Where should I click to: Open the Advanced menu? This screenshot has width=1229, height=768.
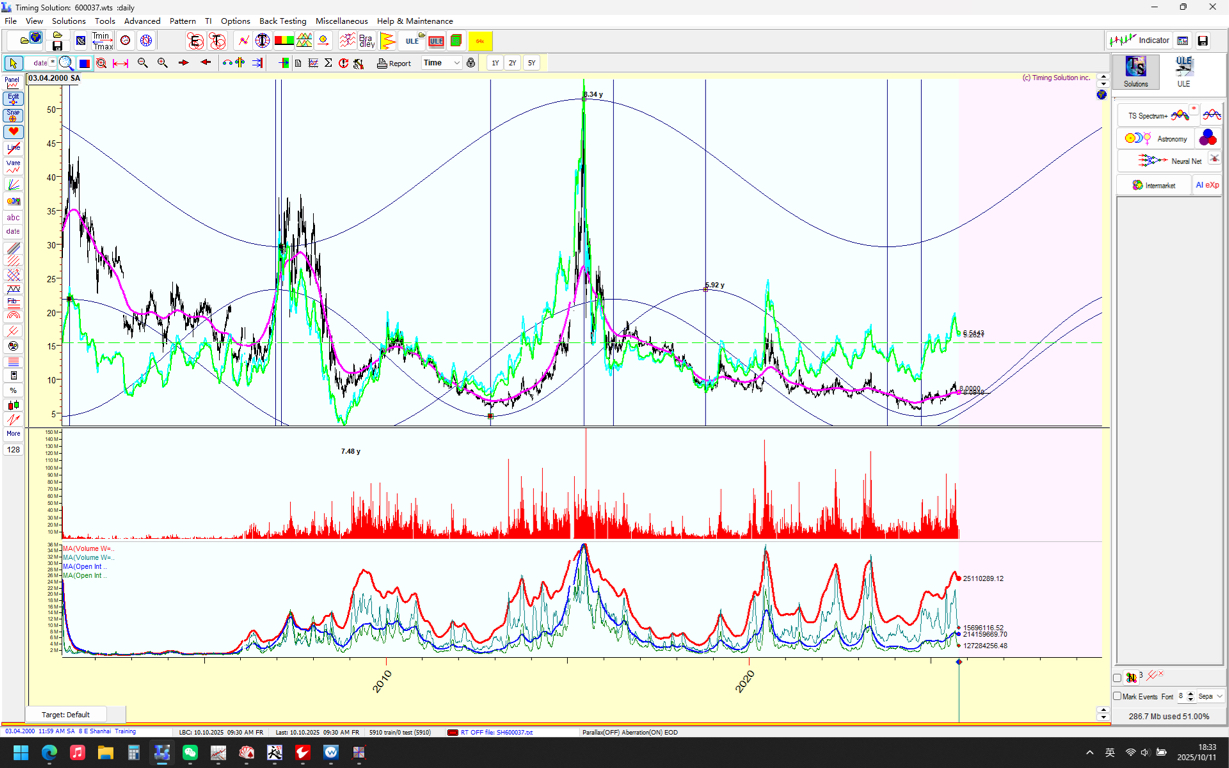(142, 21)
